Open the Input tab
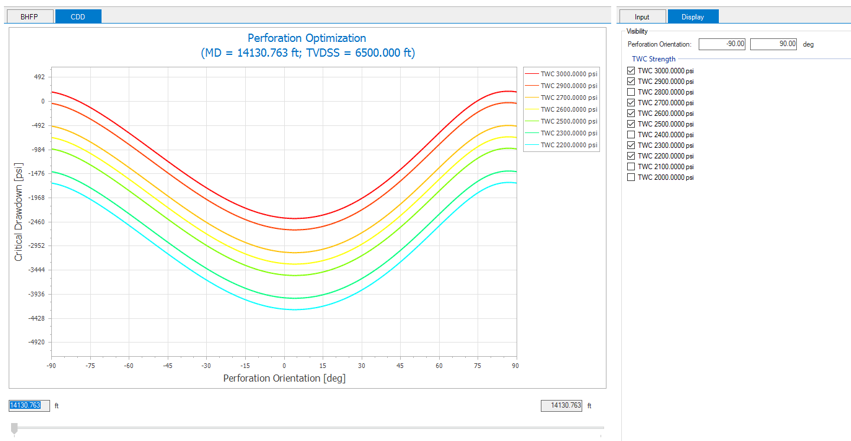Screen dimensions: 851x441 (x=642, y=17)
